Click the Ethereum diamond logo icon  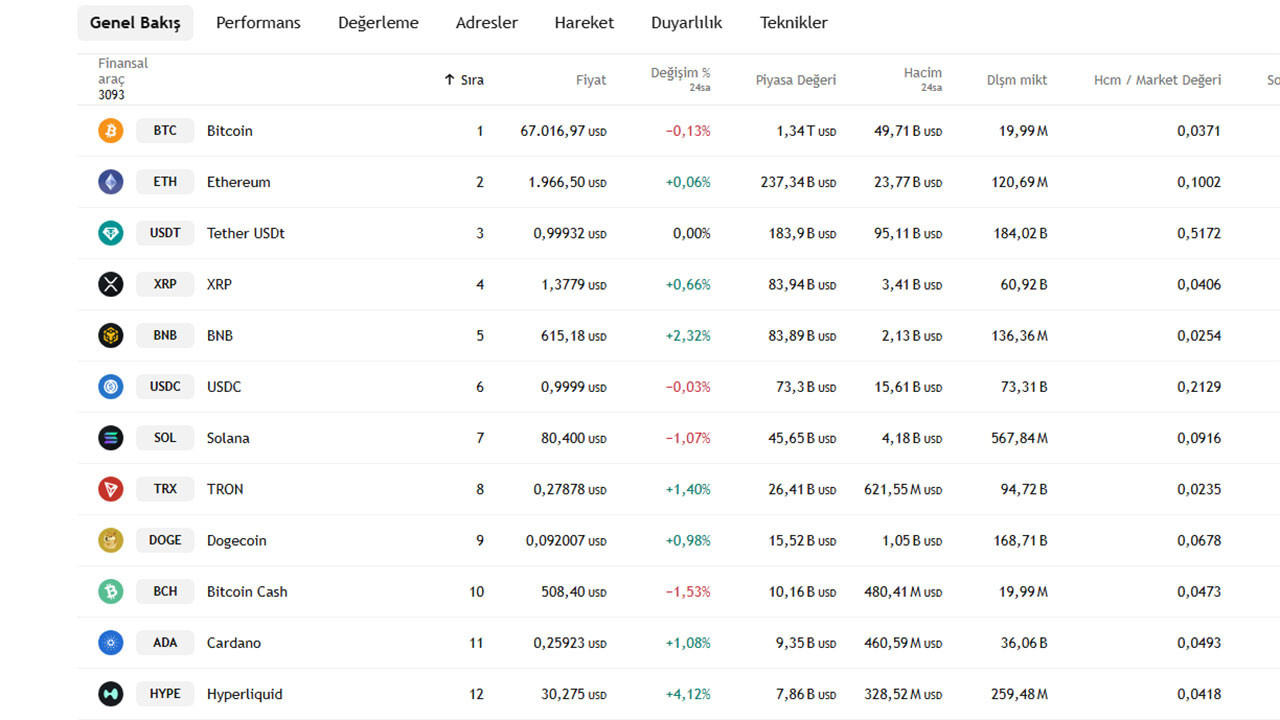[111, 182]
